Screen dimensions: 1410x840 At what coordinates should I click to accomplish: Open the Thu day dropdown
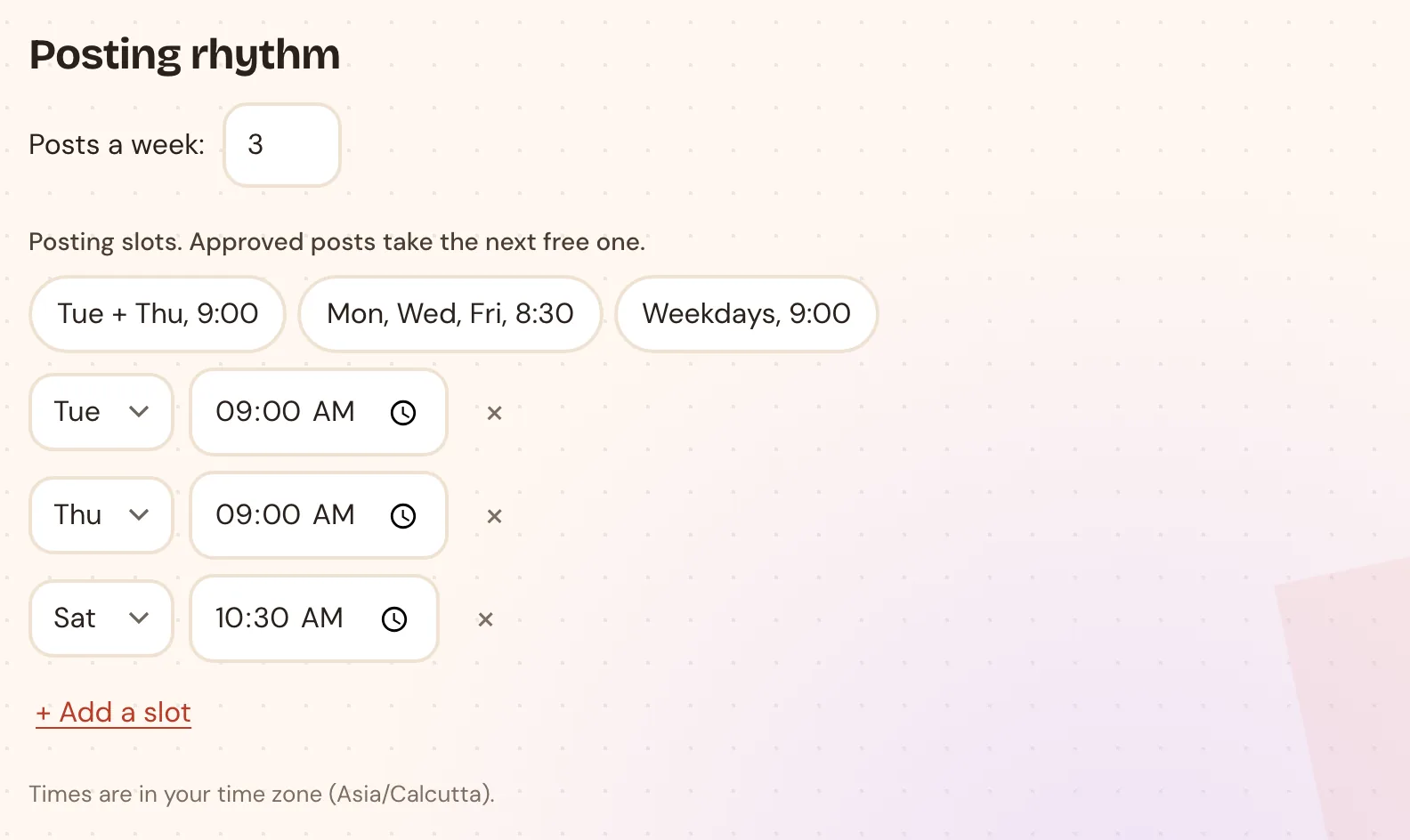[x=101, y=515]
